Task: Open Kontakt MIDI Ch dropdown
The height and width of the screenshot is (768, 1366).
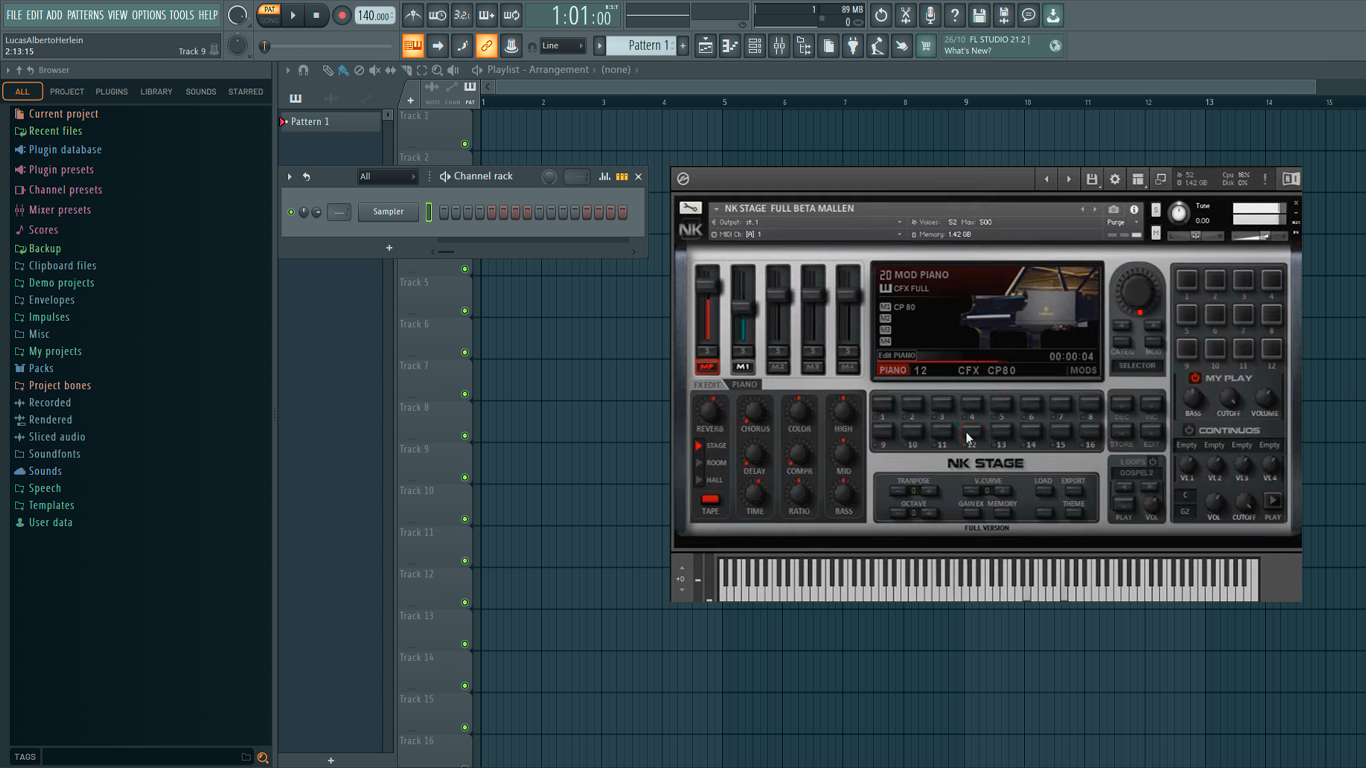Action: 807,234
